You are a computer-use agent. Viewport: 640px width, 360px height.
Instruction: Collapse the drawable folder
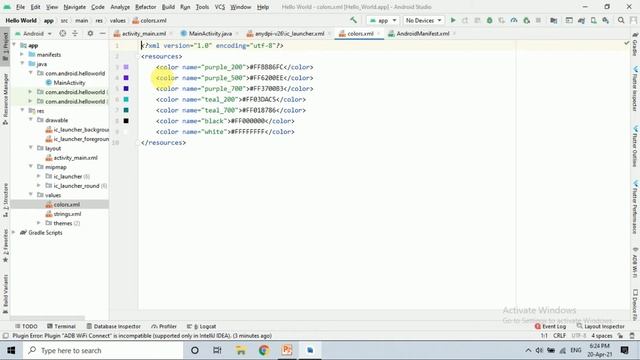click(x=31, y=120)
